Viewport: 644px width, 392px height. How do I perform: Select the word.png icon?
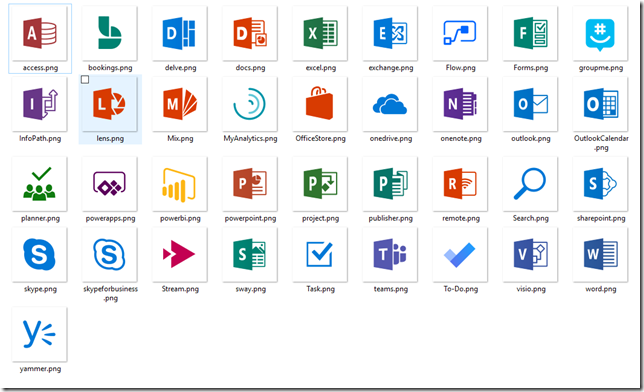(x=600, y=254)
